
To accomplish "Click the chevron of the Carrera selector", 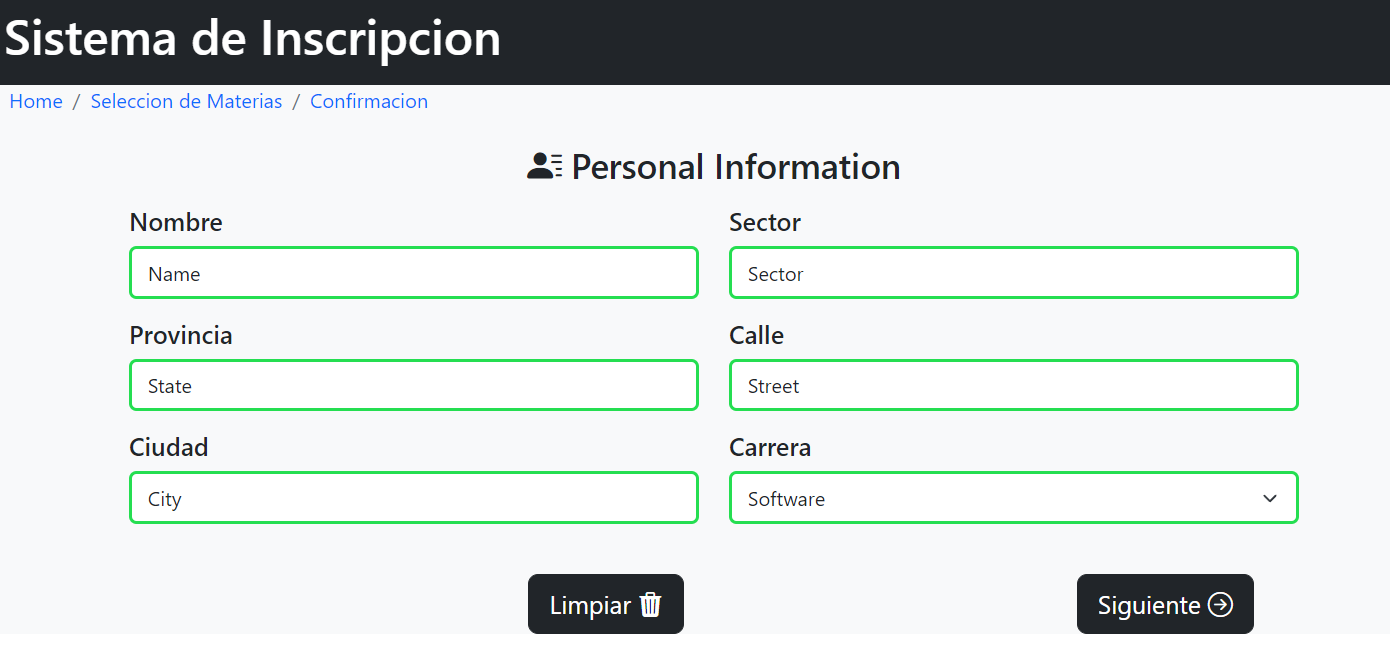I will (1270, 497).
